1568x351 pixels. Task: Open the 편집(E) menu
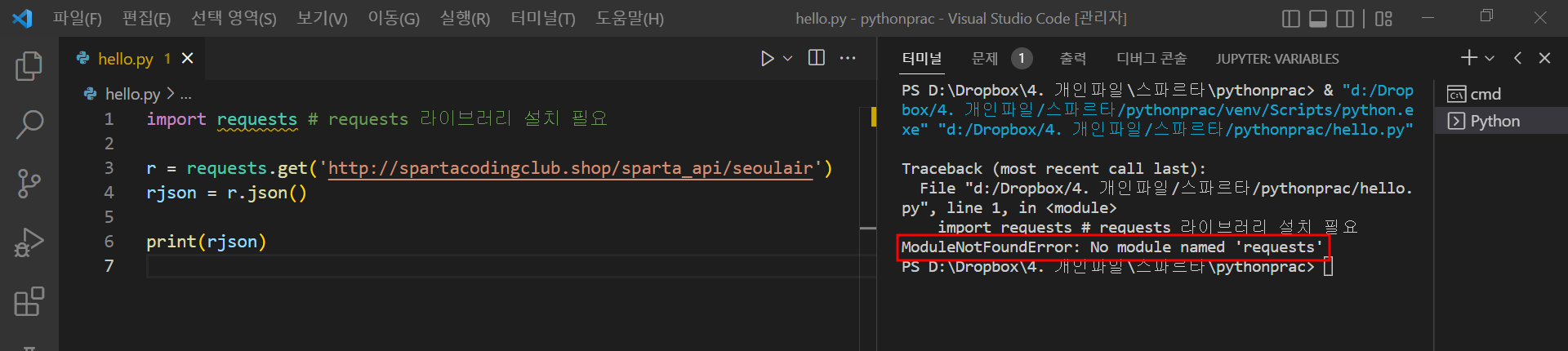(x=146, y=18)
